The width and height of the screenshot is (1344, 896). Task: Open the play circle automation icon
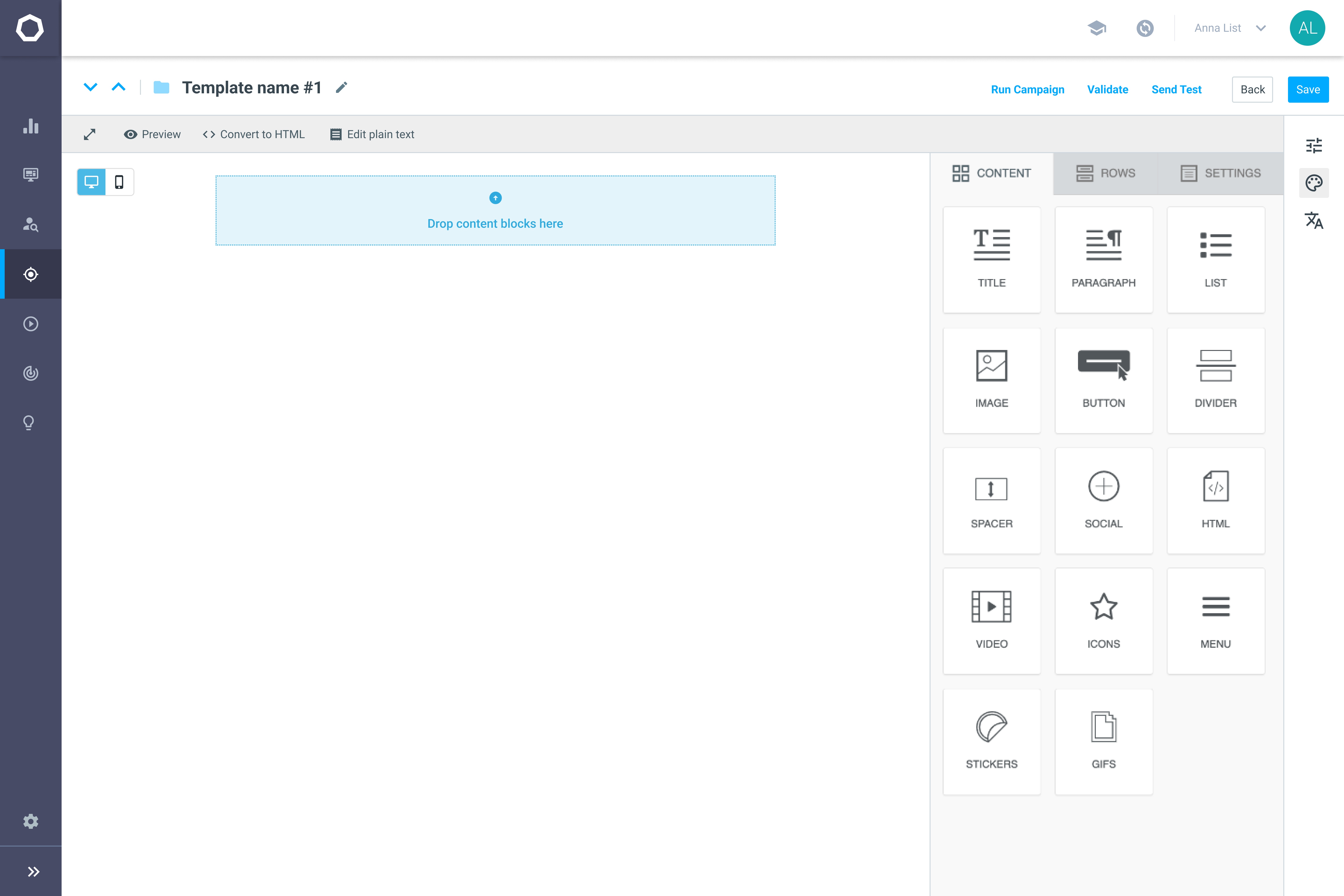[31, 324]
